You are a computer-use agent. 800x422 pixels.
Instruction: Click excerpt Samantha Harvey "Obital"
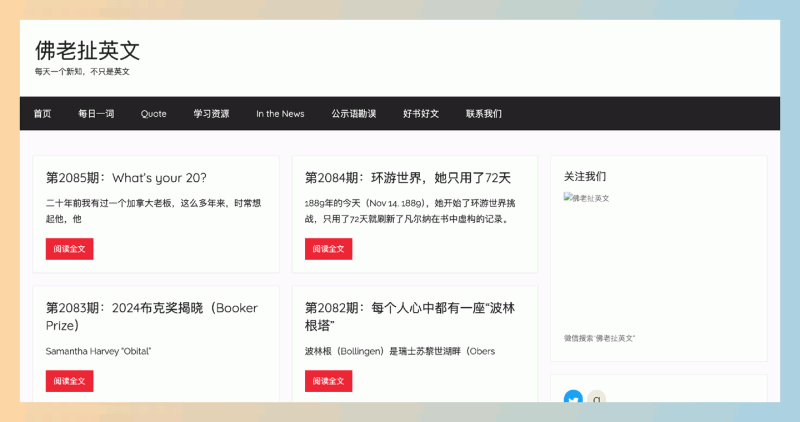pyautogui.click(x=98, y=351)
